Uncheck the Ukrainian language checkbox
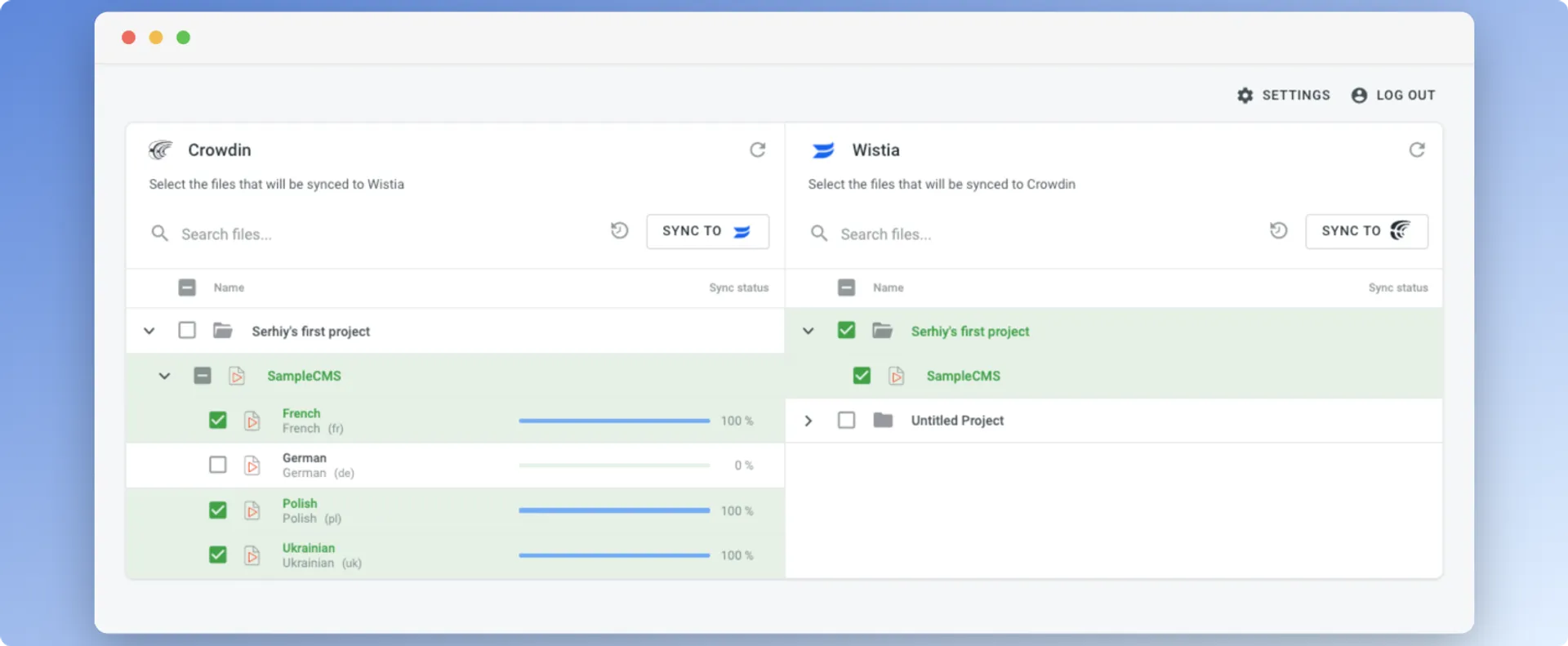The image size is (1568, 646). coord(217,555)
